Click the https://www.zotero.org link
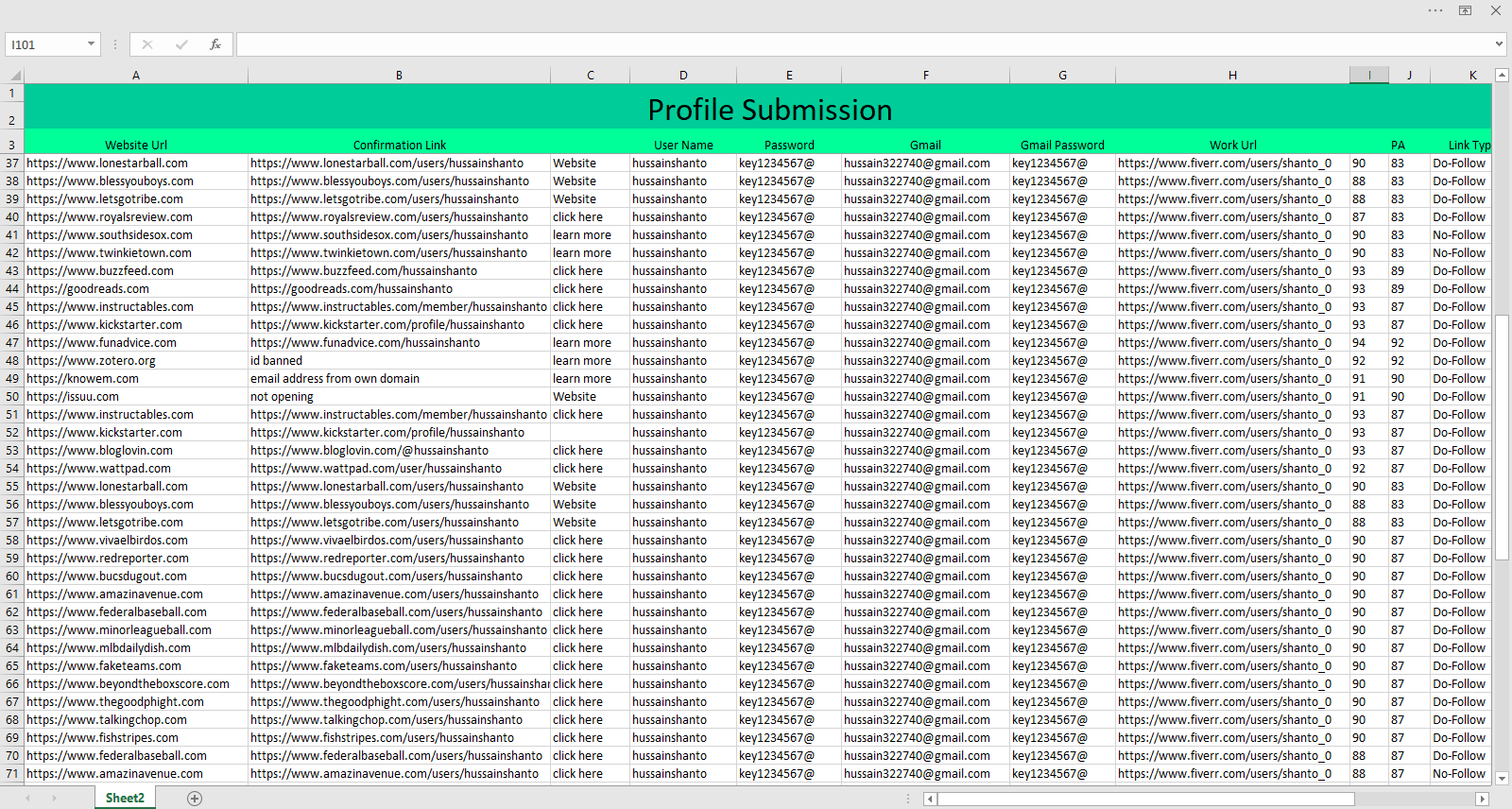The width and height of the screenshot is (1512, 809). (x=91, y=361)
